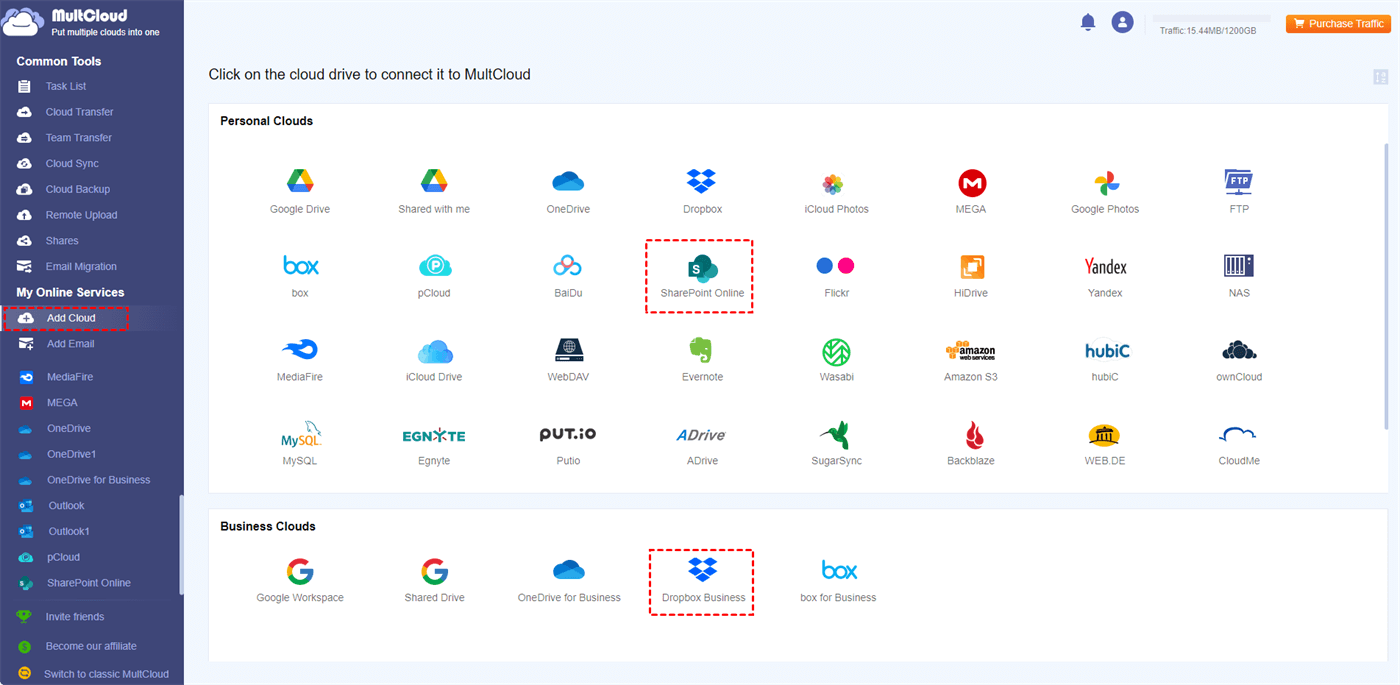
Task: Connect iCloud Drive
Action: coord(434,359)
